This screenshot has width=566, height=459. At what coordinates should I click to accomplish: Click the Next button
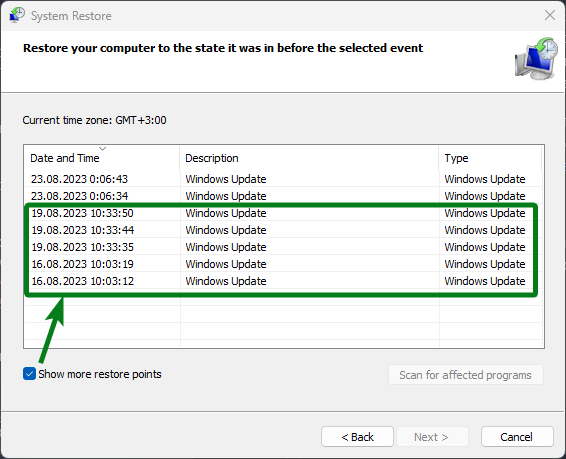pos(432,437)
